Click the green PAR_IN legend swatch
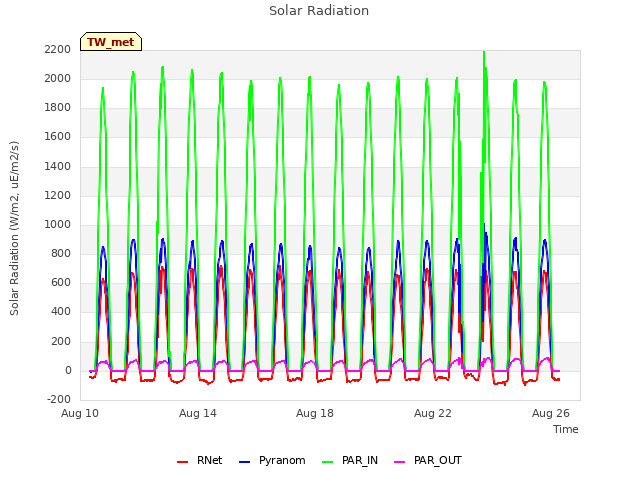The height and width of the screenshot is (480, 640). tap(328, 462)
